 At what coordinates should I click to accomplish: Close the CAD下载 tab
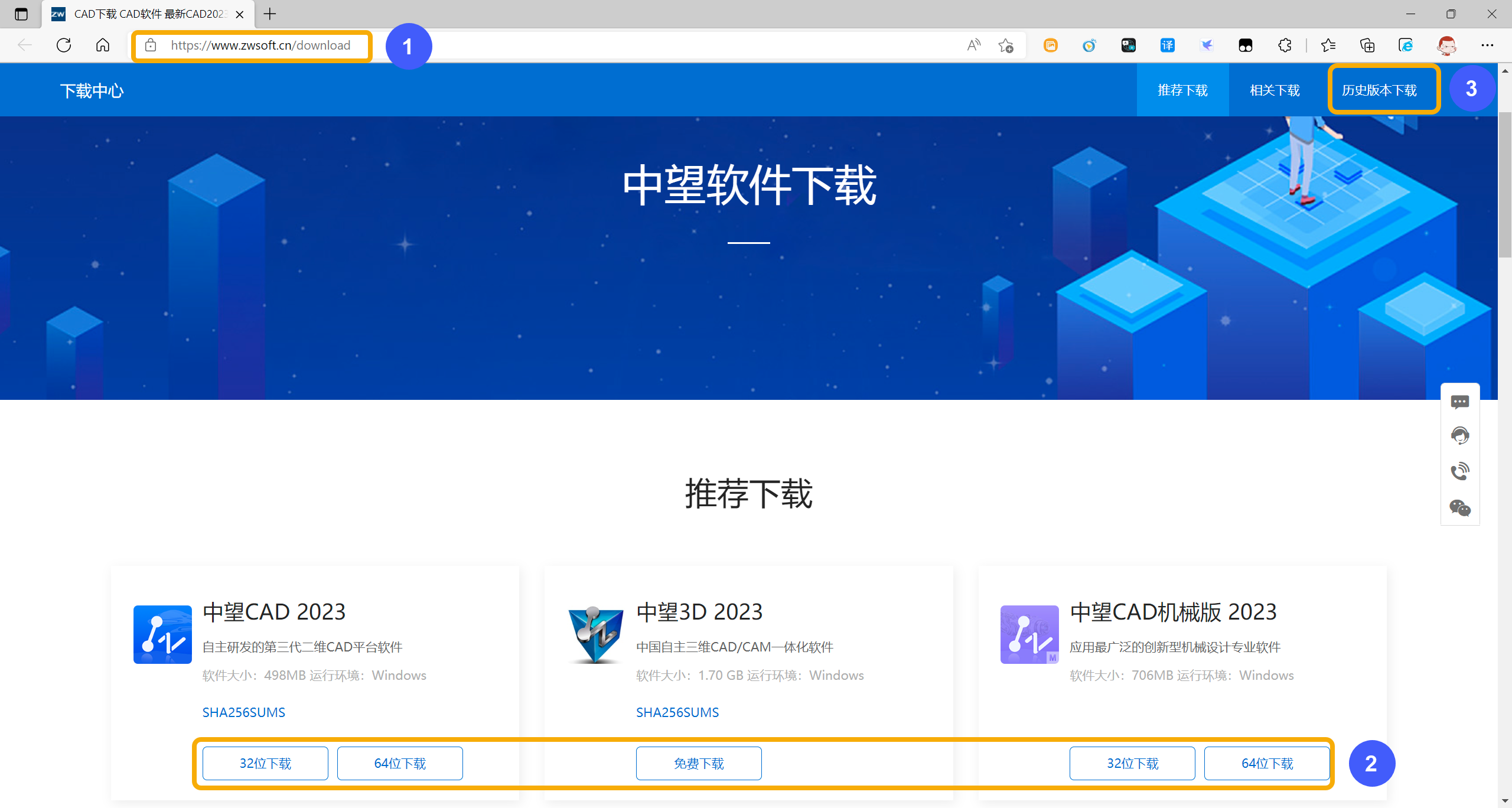(x=240, y=14)
